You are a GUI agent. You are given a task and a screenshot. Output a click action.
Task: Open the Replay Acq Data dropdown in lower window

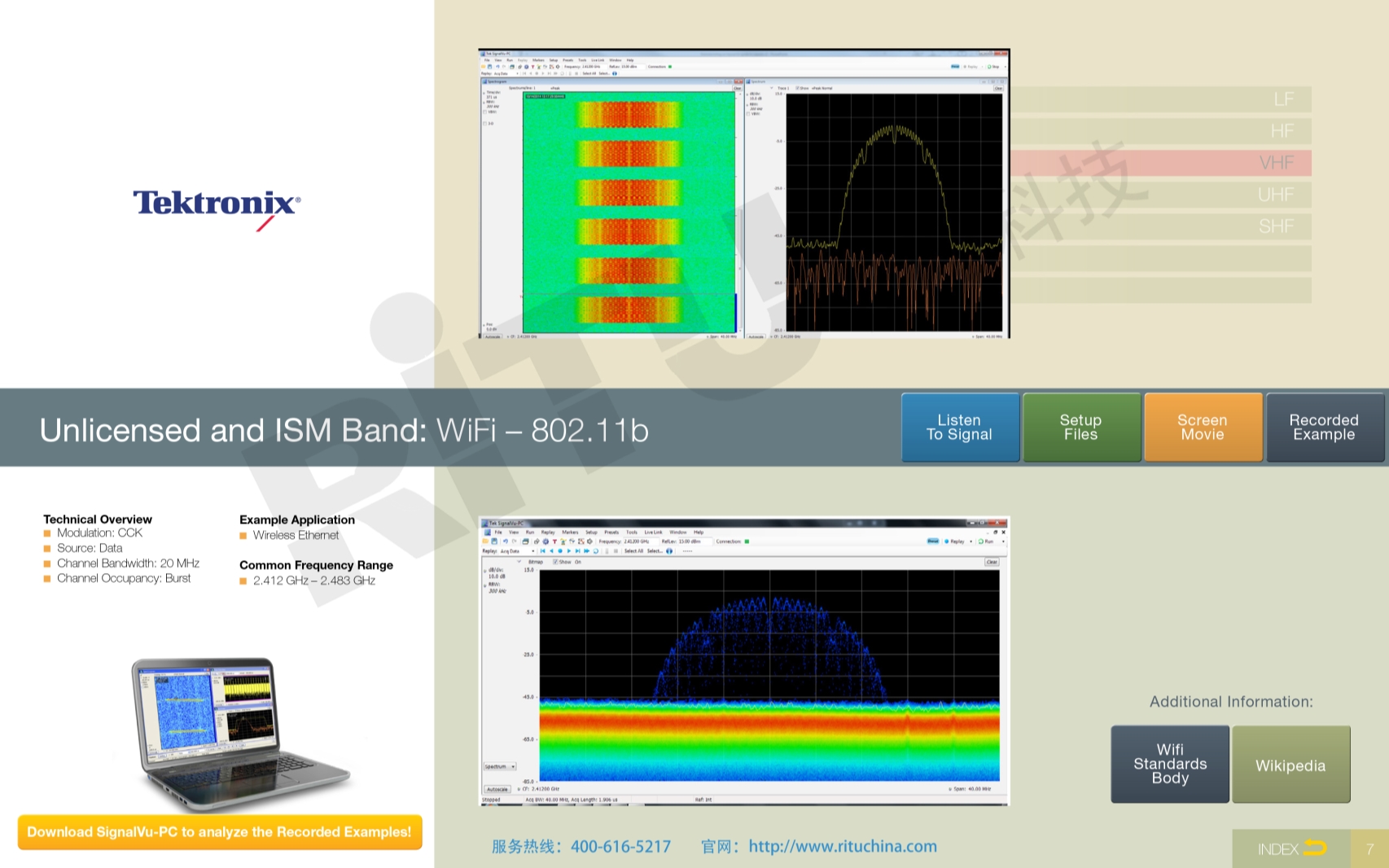point(532,551)
